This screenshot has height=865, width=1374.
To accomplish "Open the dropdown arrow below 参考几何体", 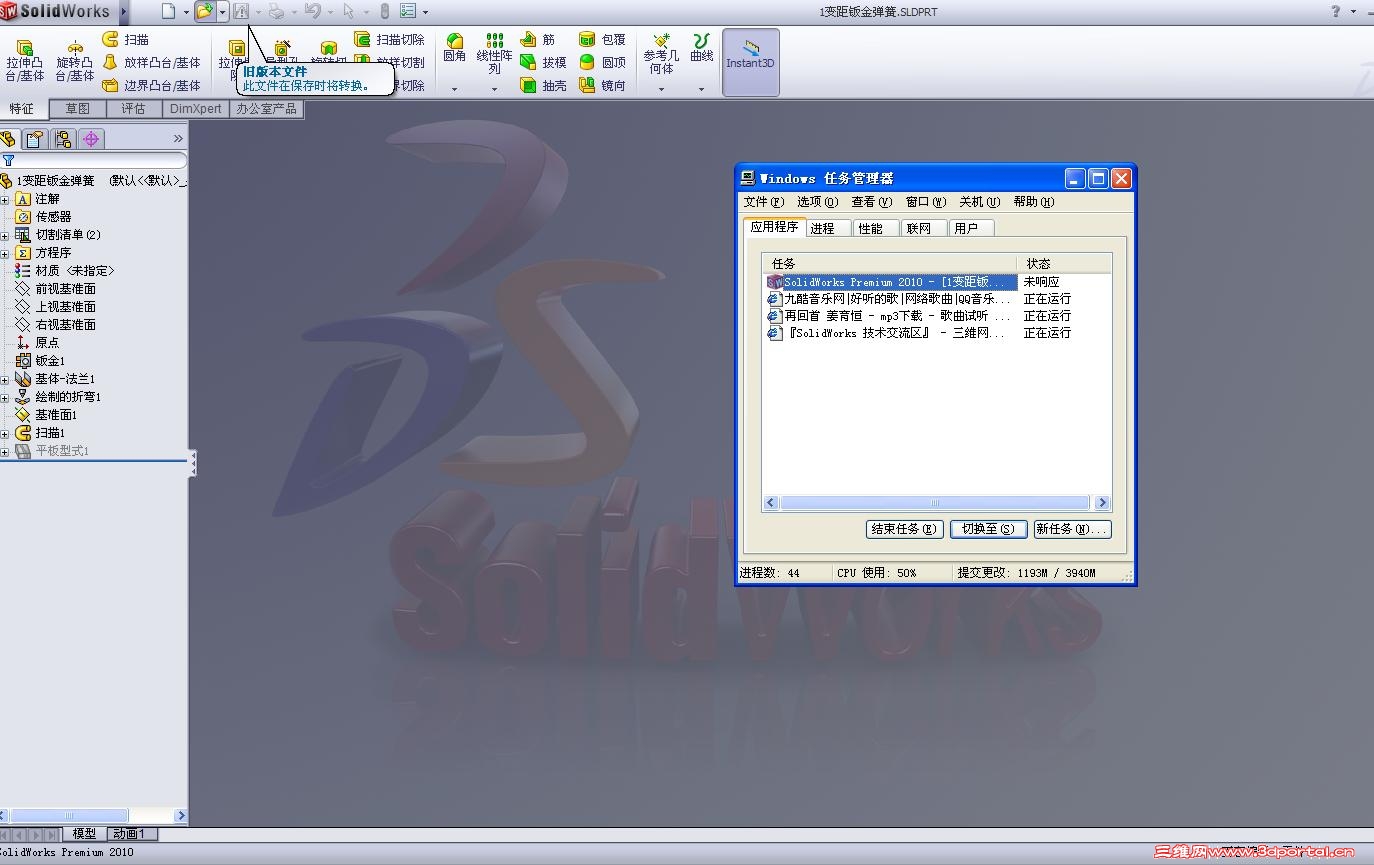I will coord(661,89).
